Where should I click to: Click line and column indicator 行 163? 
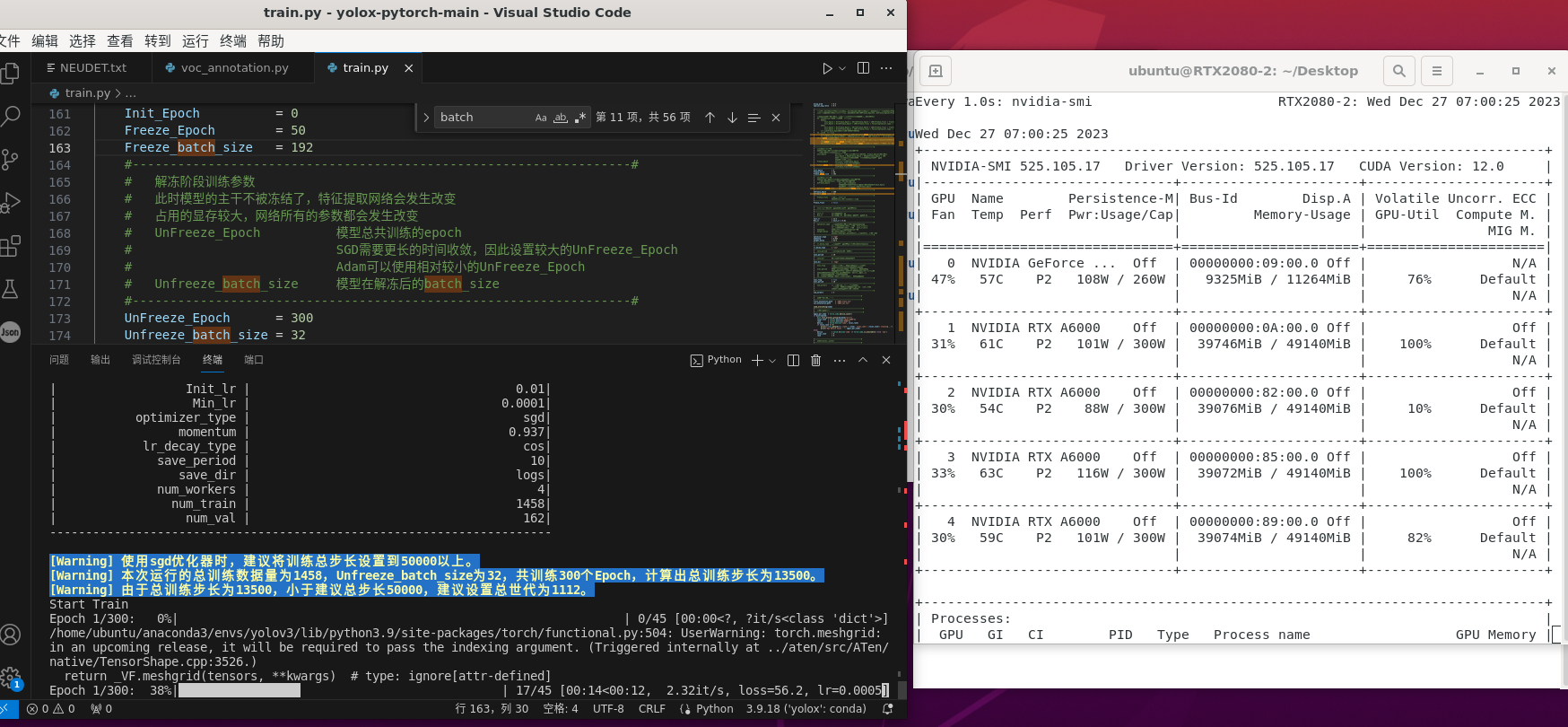point(492,709)
